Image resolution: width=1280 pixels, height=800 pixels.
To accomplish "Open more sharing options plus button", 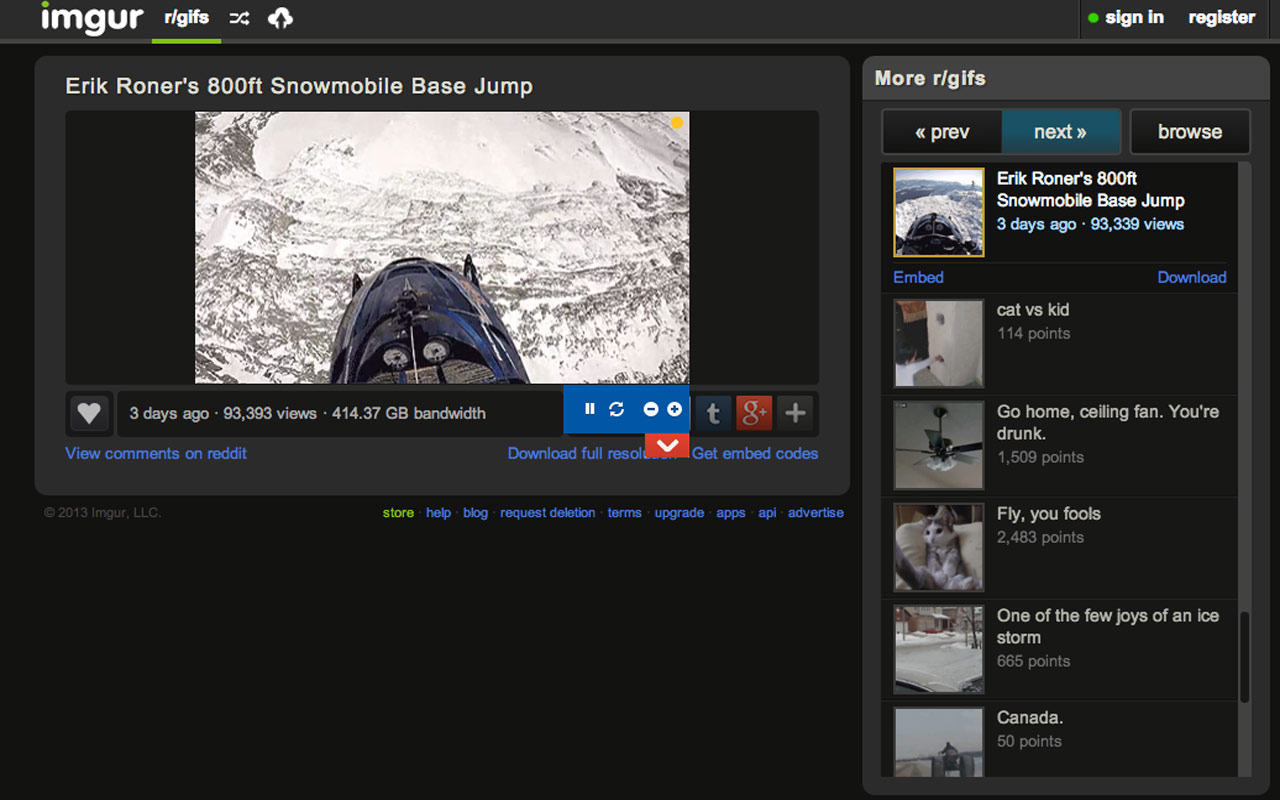I will 795,412.
